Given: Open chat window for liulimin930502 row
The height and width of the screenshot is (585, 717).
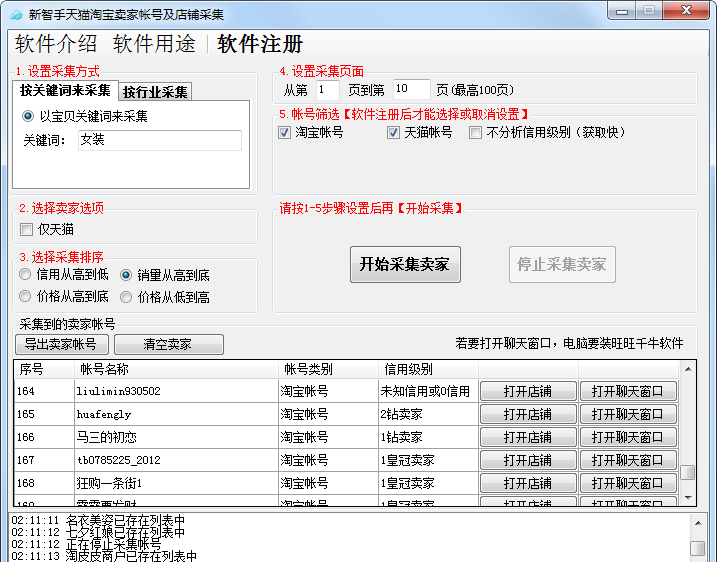Looking at the screenshot, I should pyautogui.click(x=628, y=392).
